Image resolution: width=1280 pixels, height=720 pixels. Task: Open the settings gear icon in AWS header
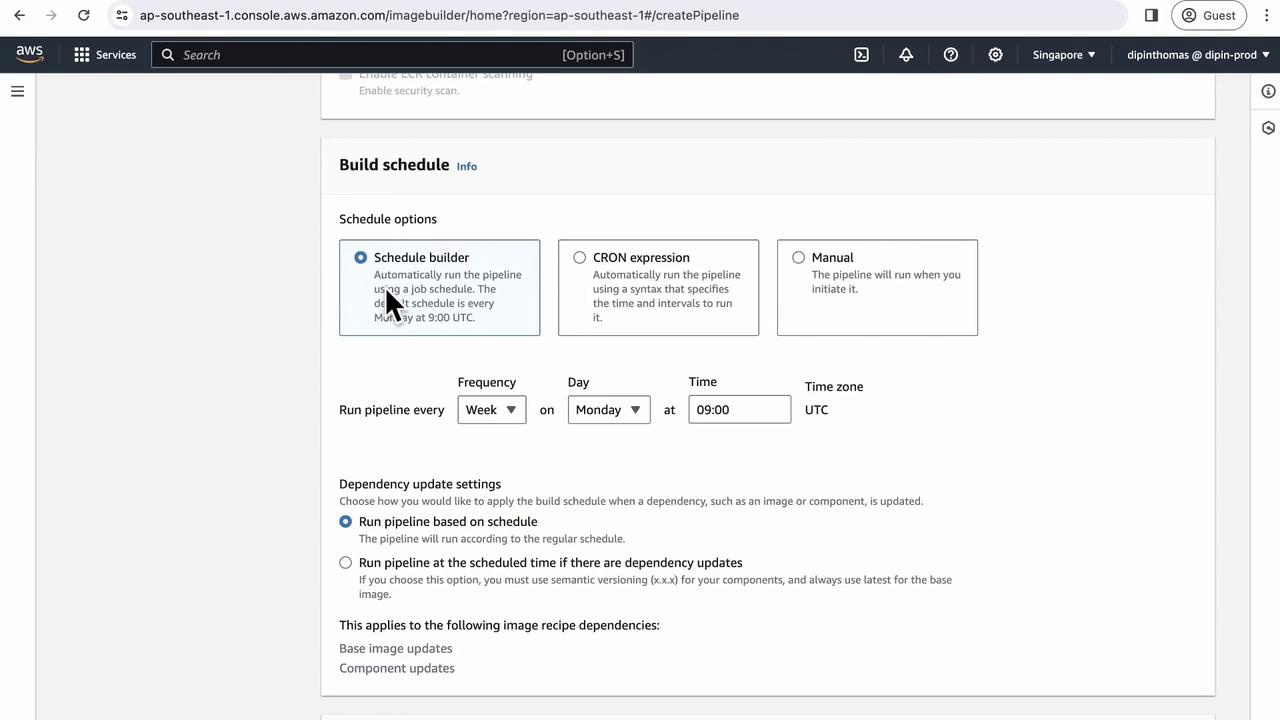click(995, 55)
